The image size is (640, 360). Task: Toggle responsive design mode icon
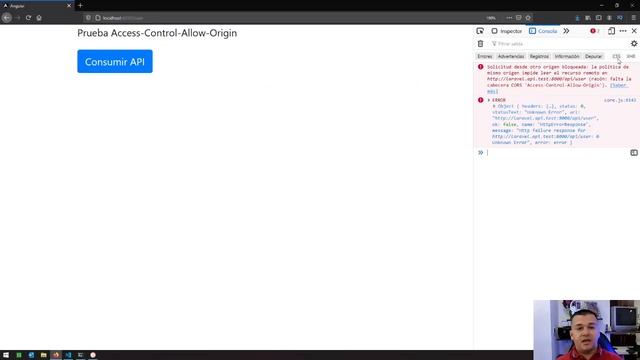611,31
